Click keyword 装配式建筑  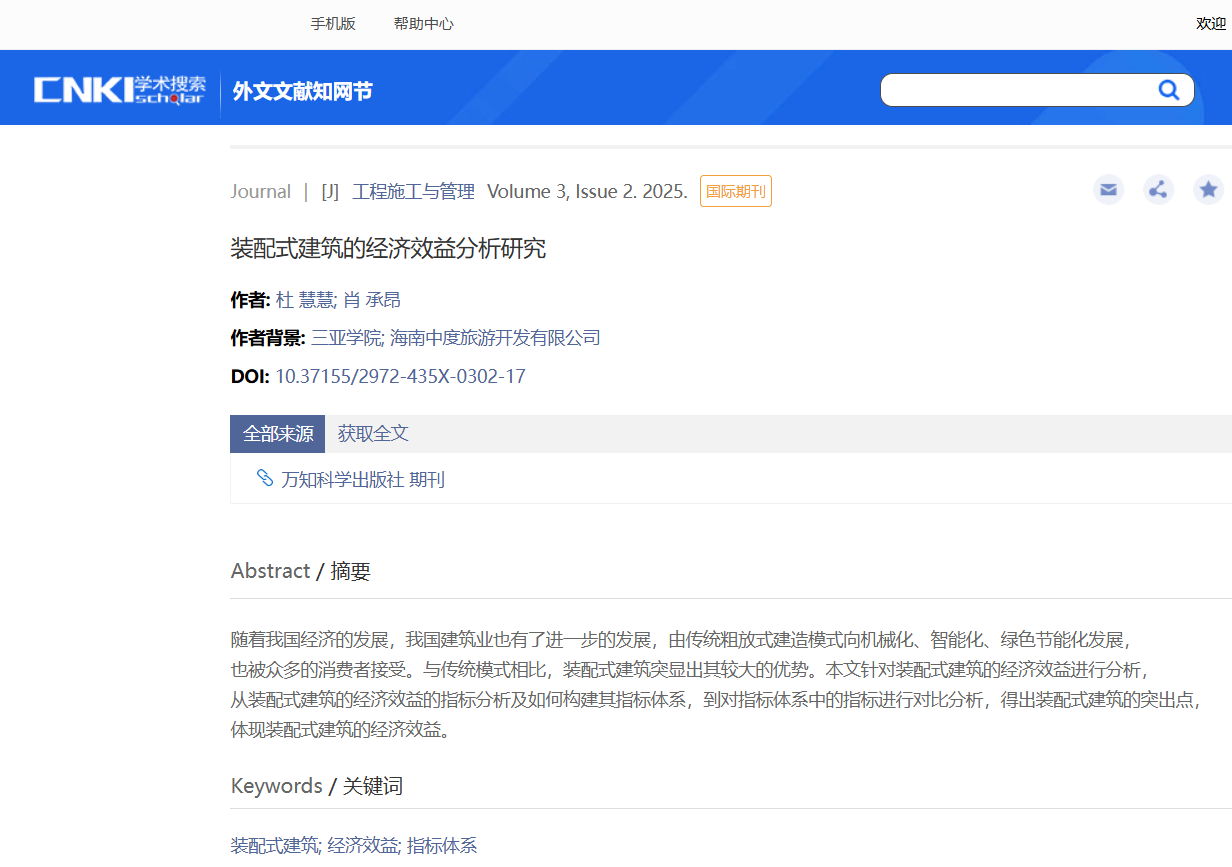274,846
